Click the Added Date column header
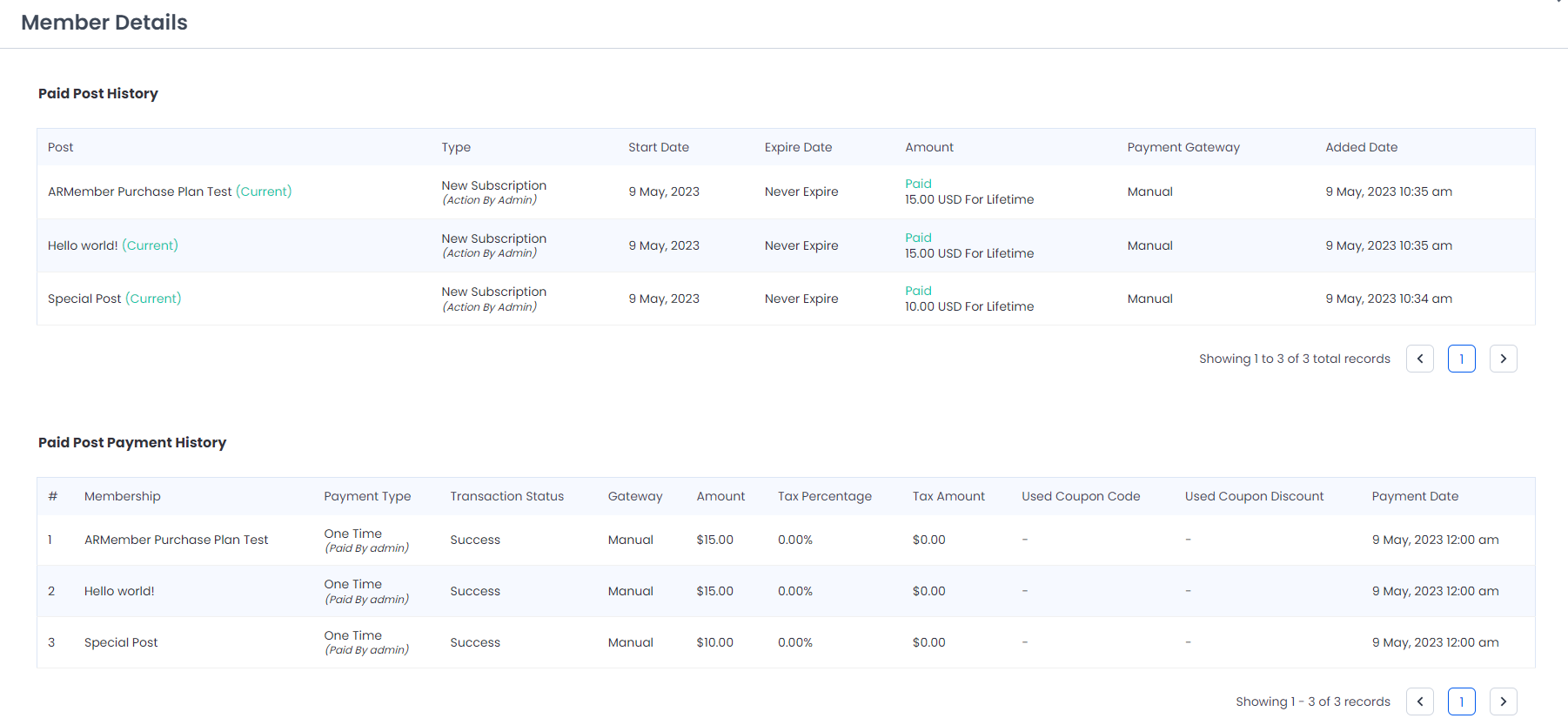This screenshot has height=725, width=1568. [1362, 147]
